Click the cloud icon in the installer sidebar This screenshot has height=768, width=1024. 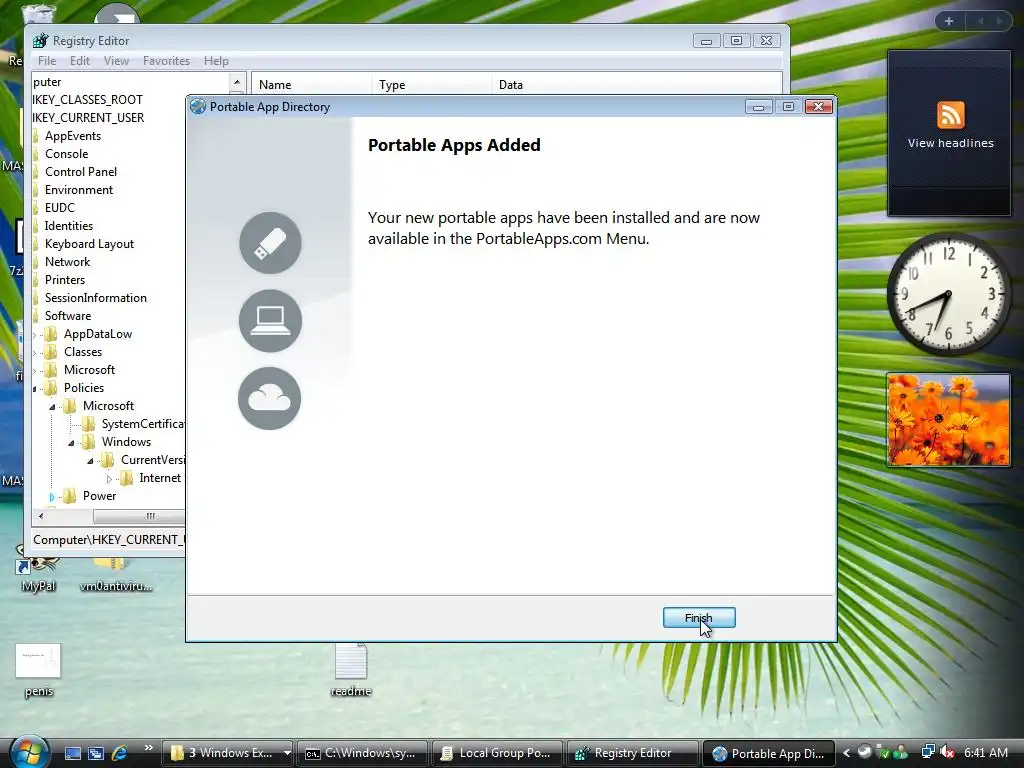pos(270,398)
